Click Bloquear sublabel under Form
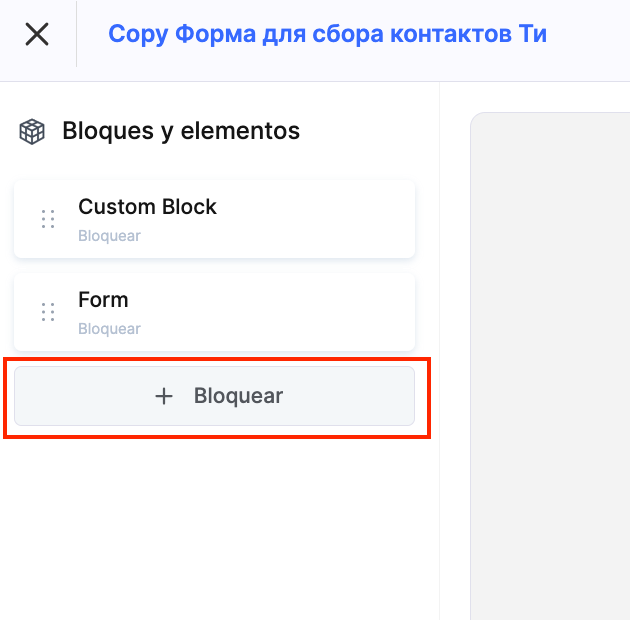The image size is (630, 620). click(109, 329)
